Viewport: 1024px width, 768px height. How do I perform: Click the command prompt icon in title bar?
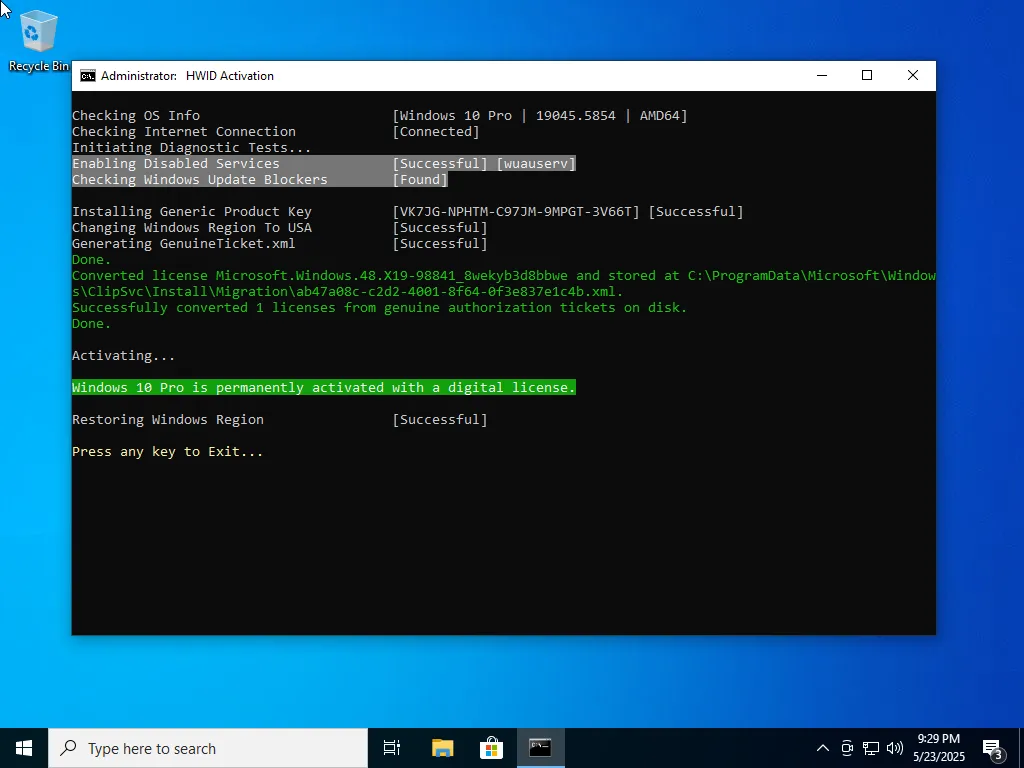[88, 76]
